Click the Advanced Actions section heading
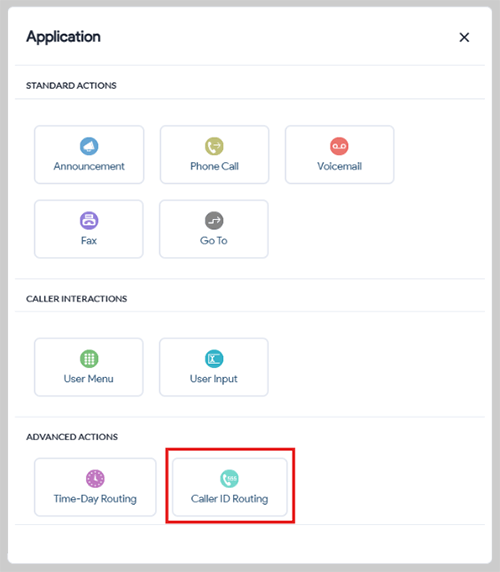Image resolution: width=500 pixels, height=572 pixels. pyautogui.click(x=72, y=437)
